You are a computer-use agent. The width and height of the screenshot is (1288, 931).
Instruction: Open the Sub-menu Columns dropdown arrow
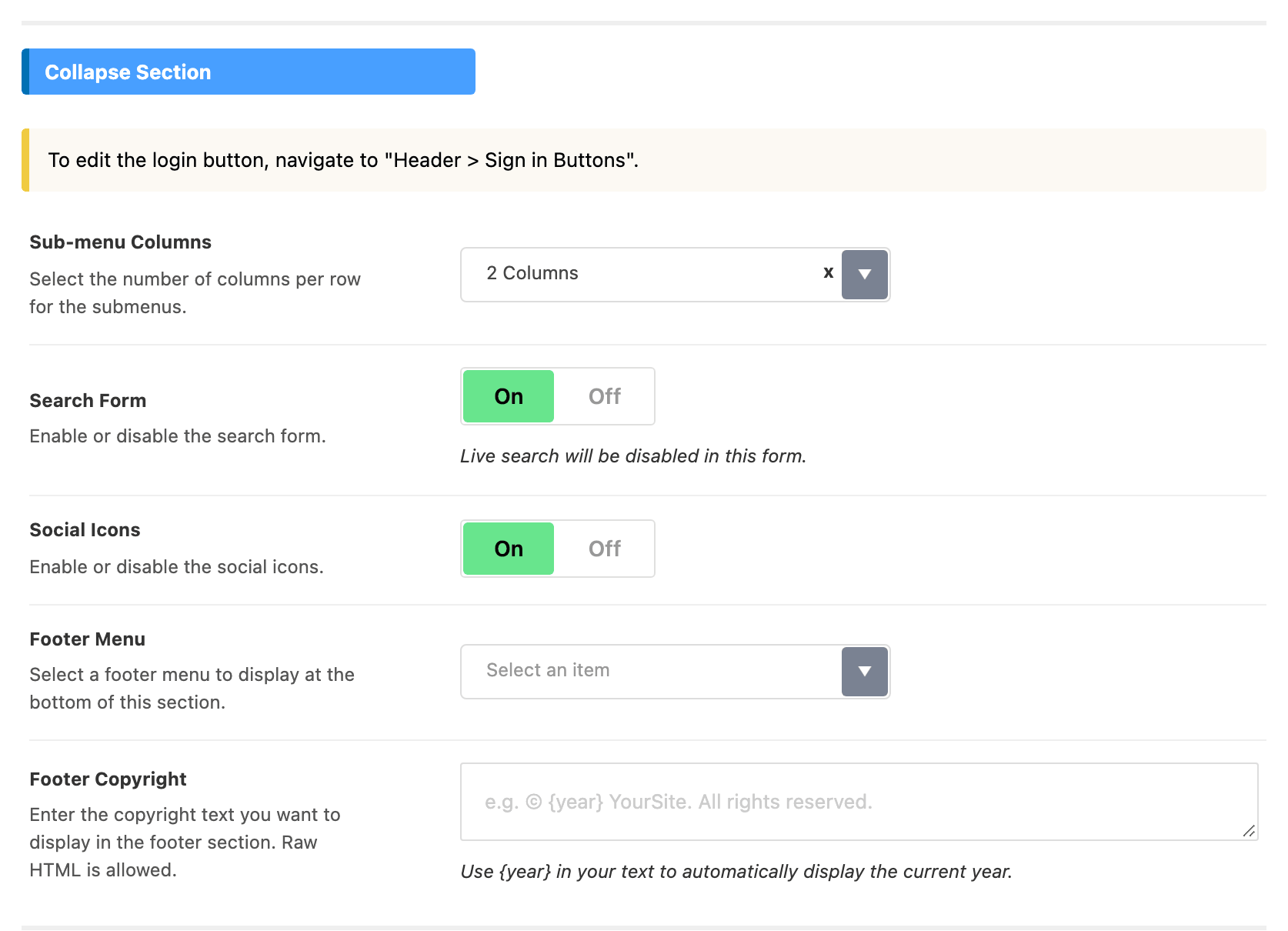tap(865, 275)
